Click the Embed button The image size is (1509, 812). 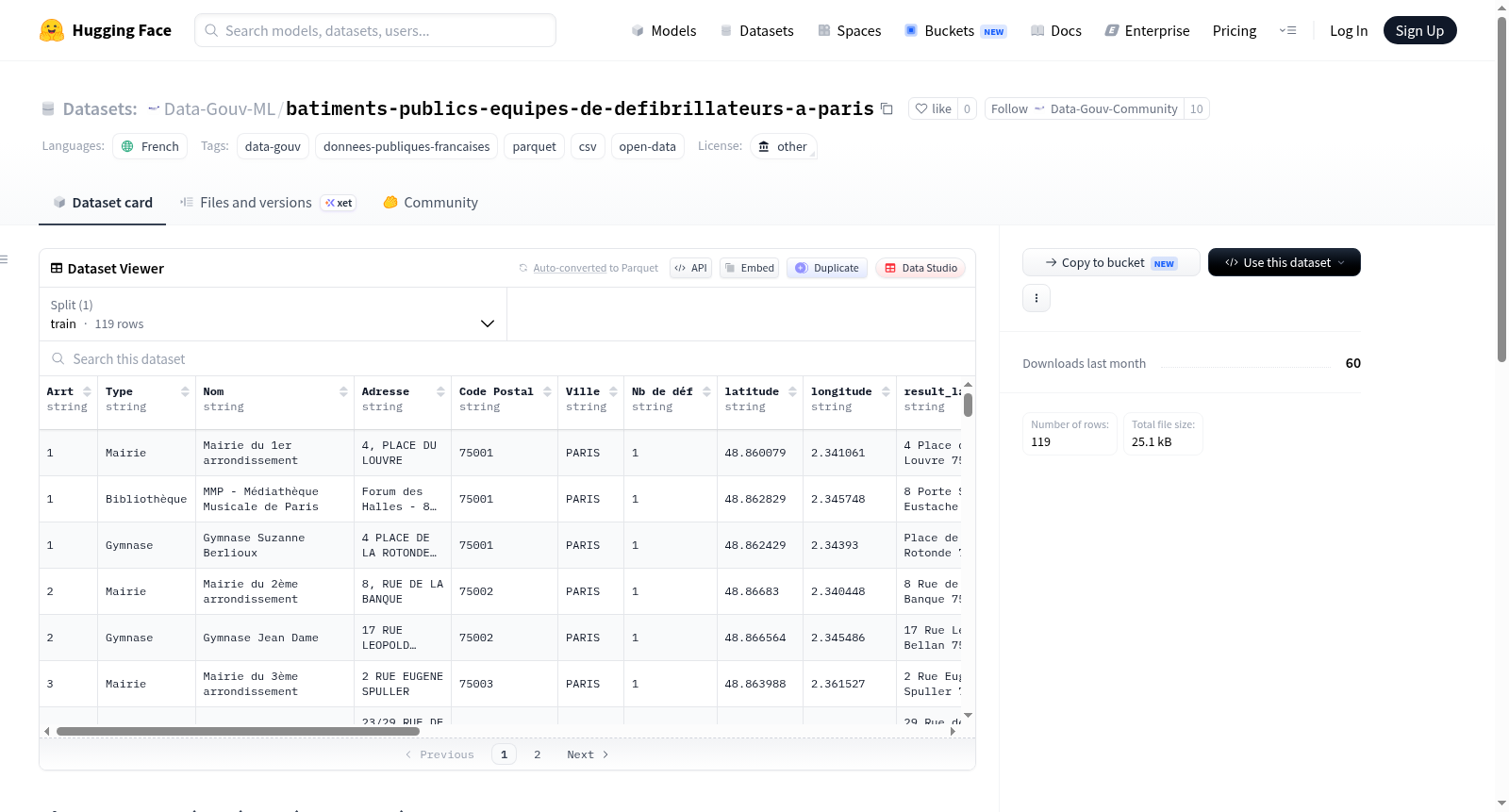click(x=750, y=268)
